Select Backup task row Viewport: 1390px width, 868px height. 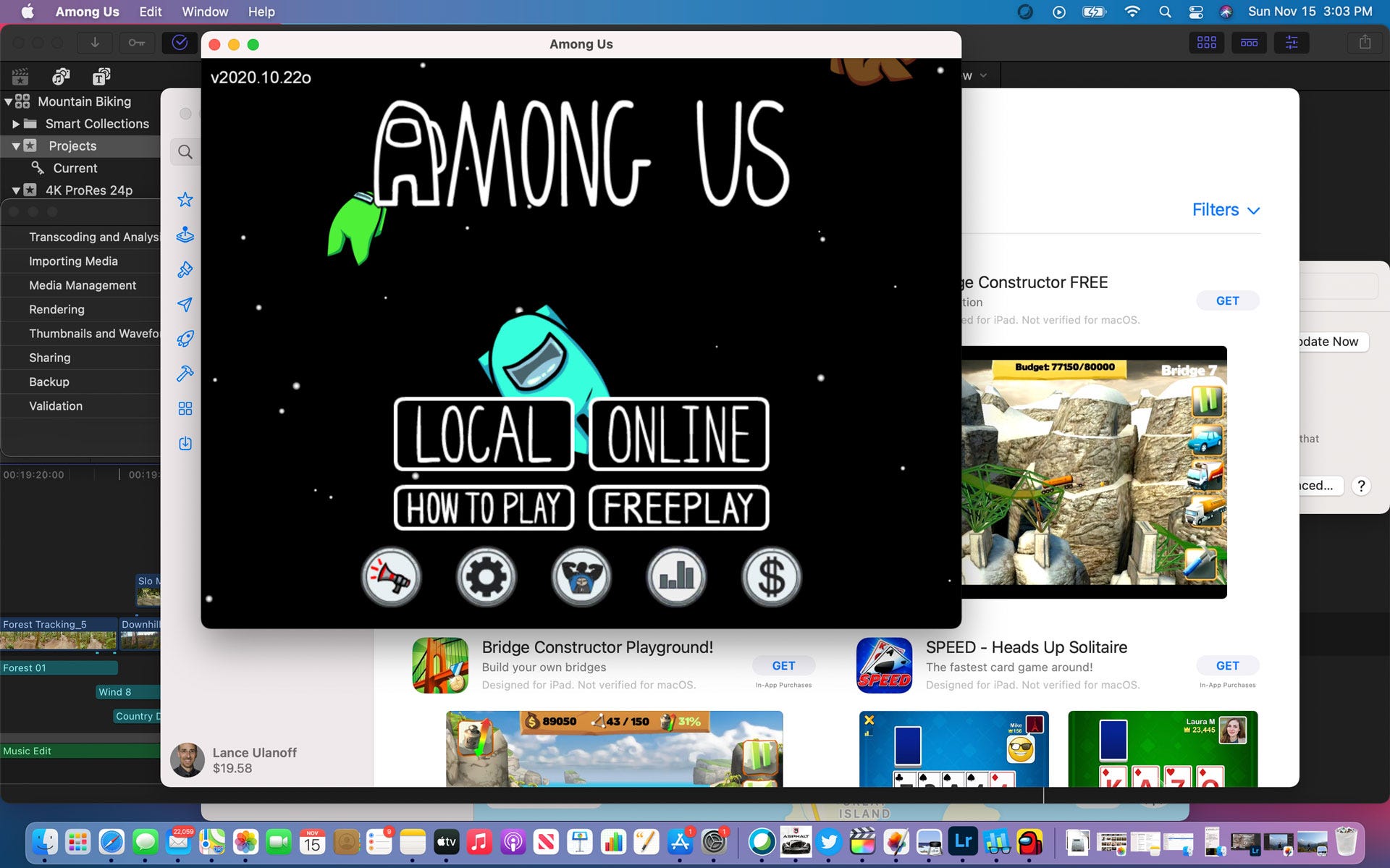pyautogui.click(x=81, y=382)
